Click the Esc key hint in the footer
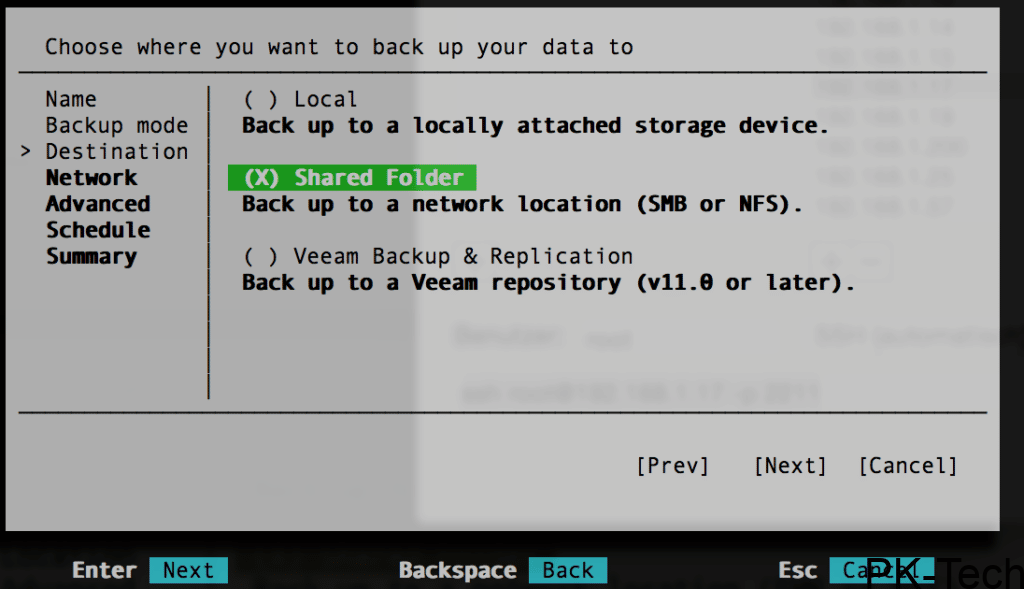 [797, 570]
